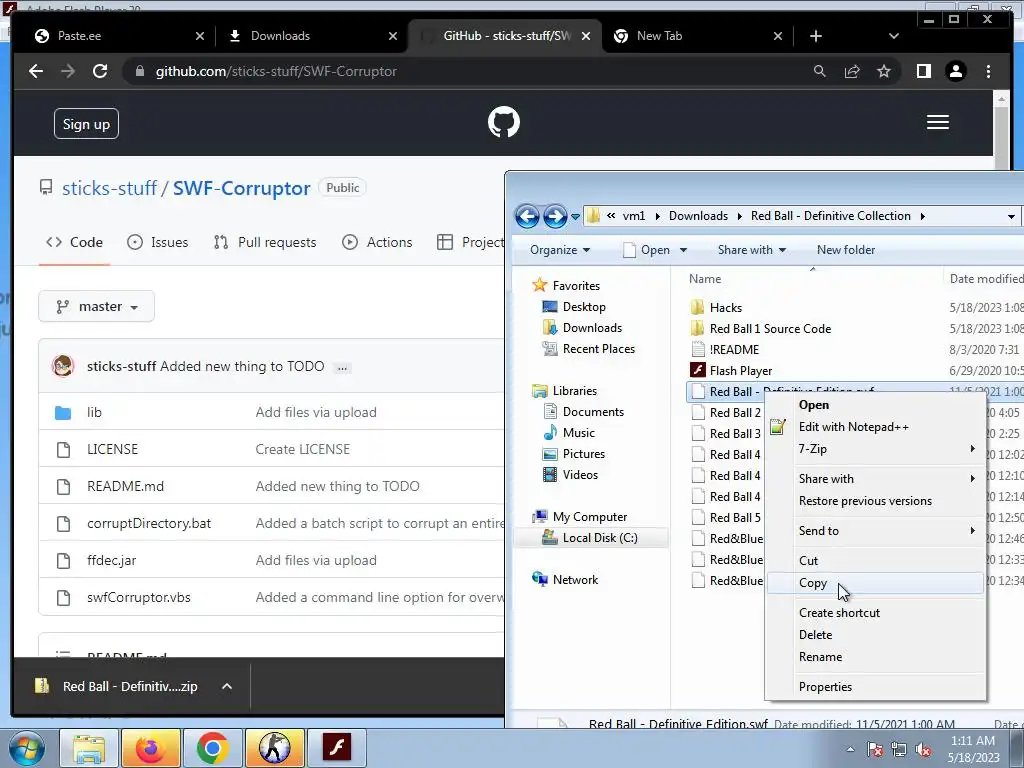Choose Delete in context menu

pos(875,635)
